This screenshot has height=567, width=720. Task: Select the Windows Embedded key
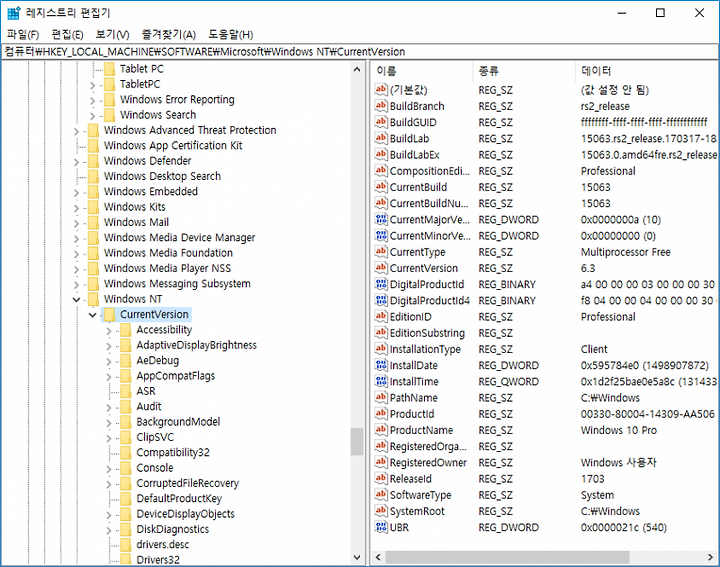point(151,191)
